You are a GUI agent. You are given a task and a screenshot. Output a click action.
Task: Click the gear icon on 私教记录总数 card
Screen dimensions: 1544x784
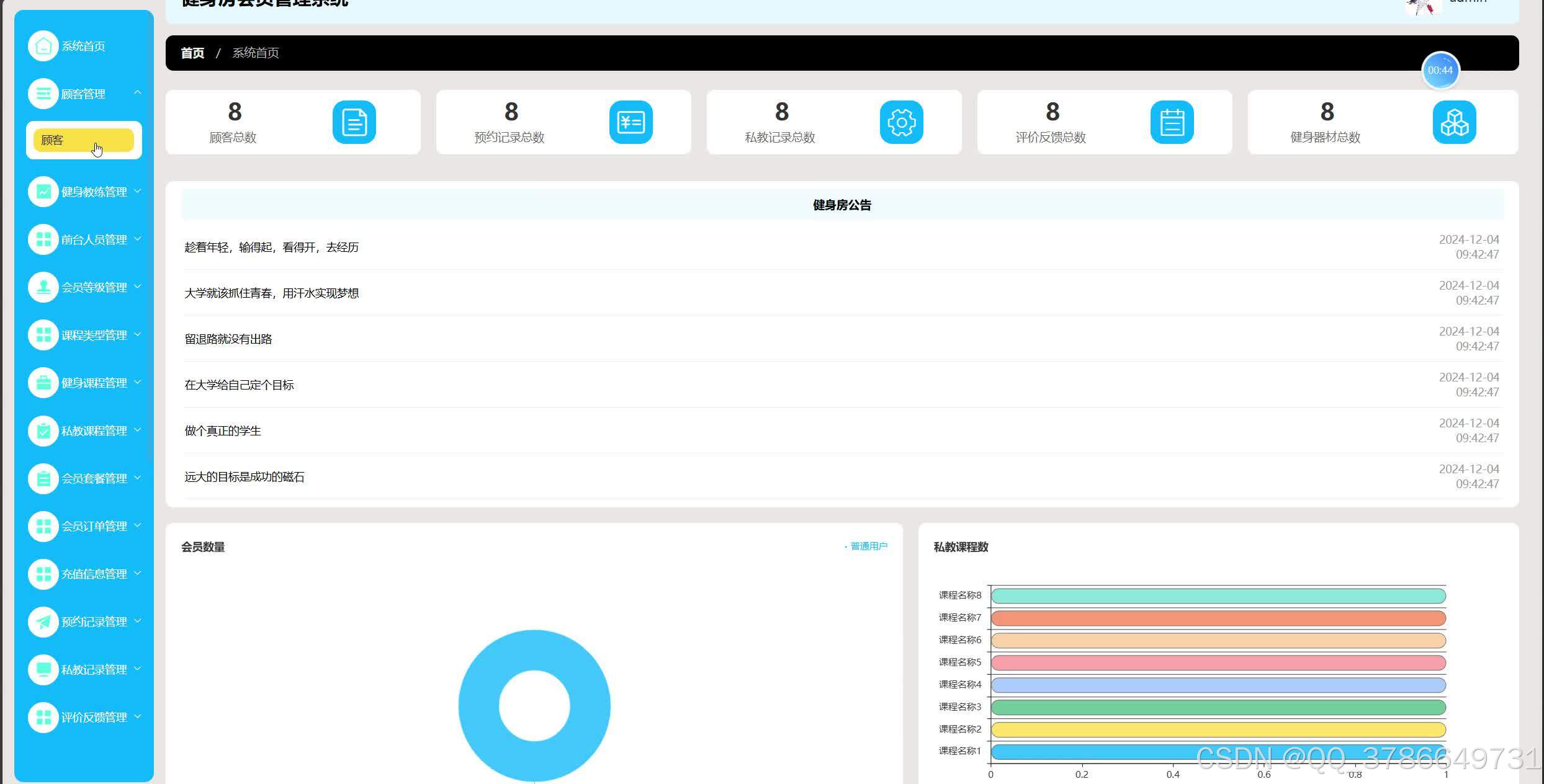[901, 122]
